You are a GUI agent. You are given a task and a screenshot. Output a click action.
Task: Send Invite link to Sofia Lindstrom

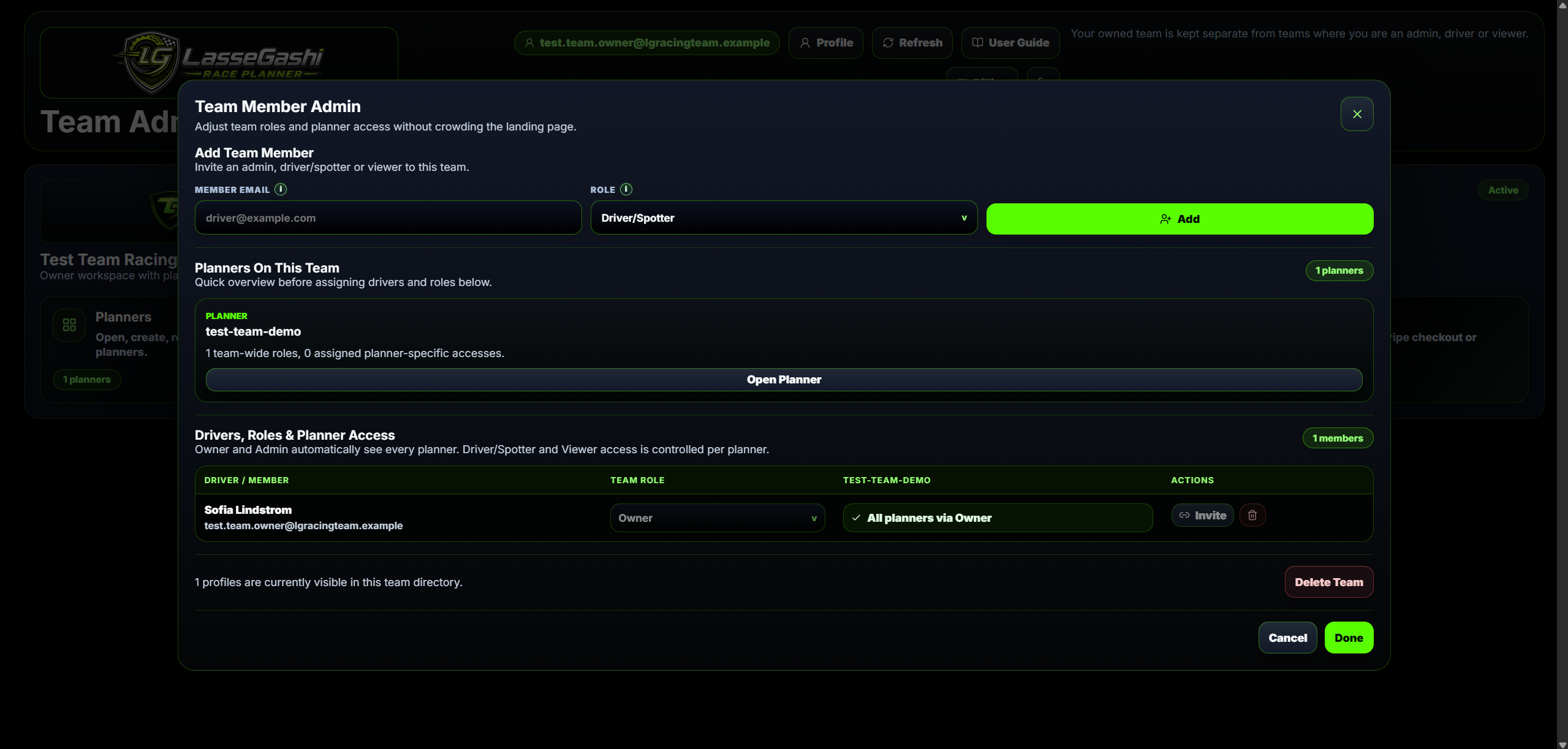(1202, 516)
